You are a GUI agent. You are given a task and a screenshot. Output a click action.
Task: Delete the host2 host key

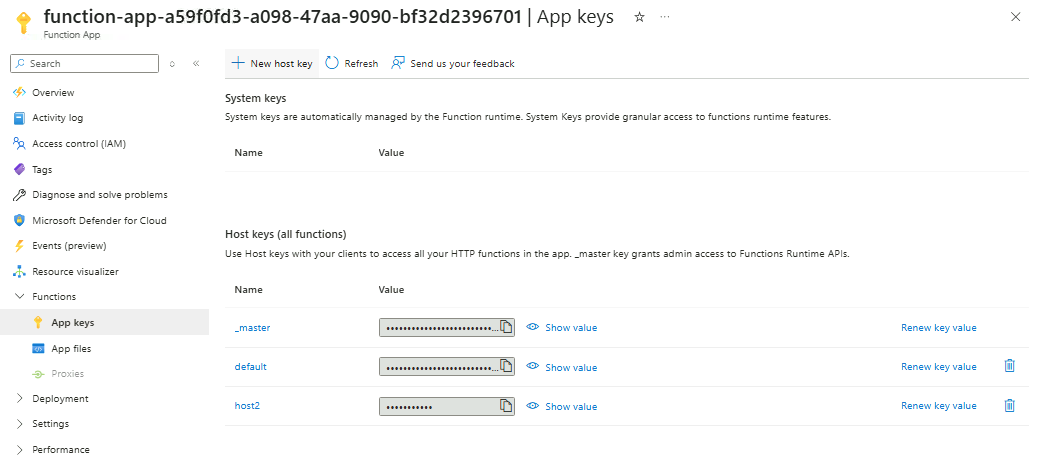(1009, 405)
